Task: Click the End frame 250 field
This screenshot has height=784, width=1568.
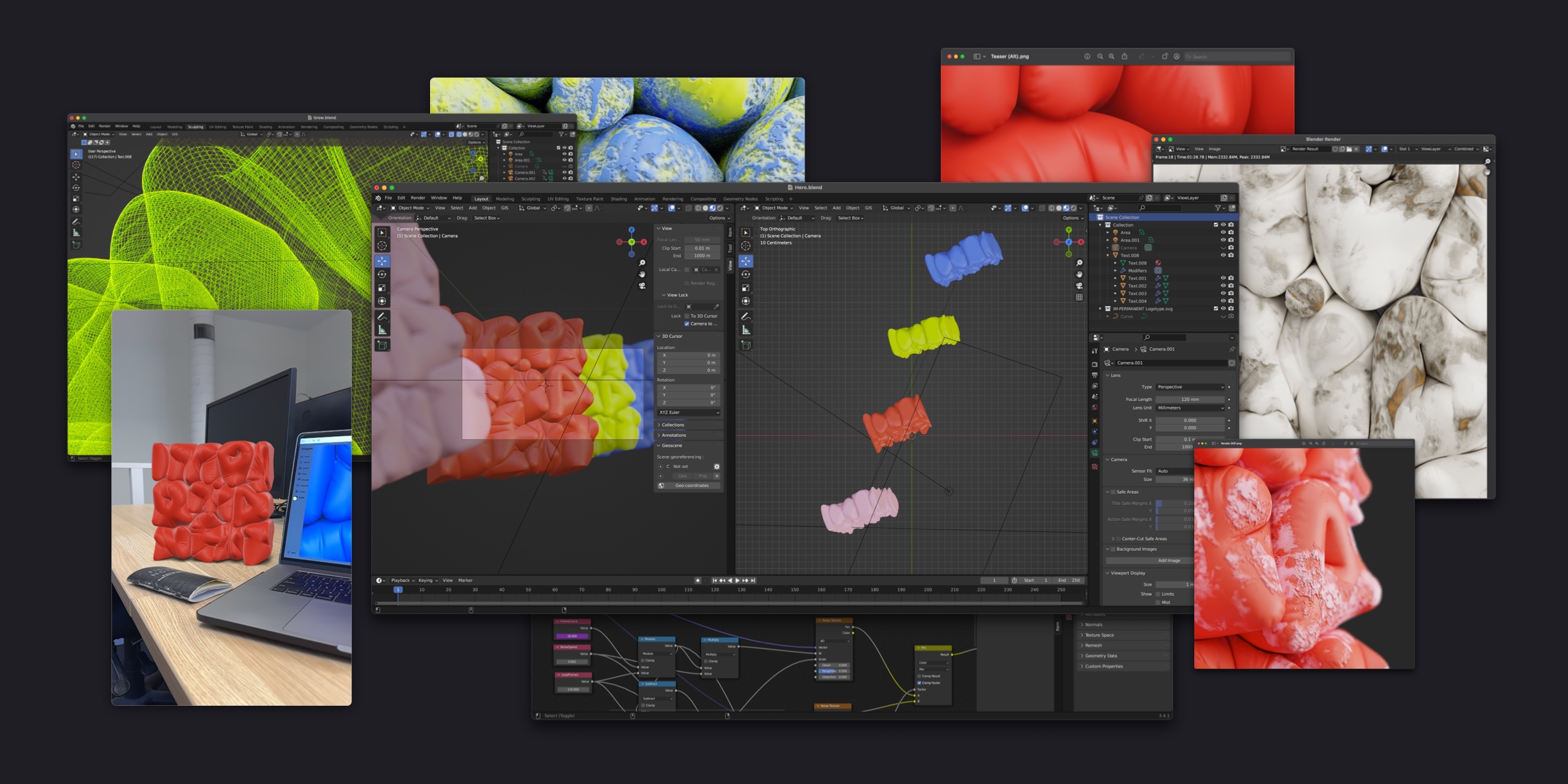Action: (1068, 581)
